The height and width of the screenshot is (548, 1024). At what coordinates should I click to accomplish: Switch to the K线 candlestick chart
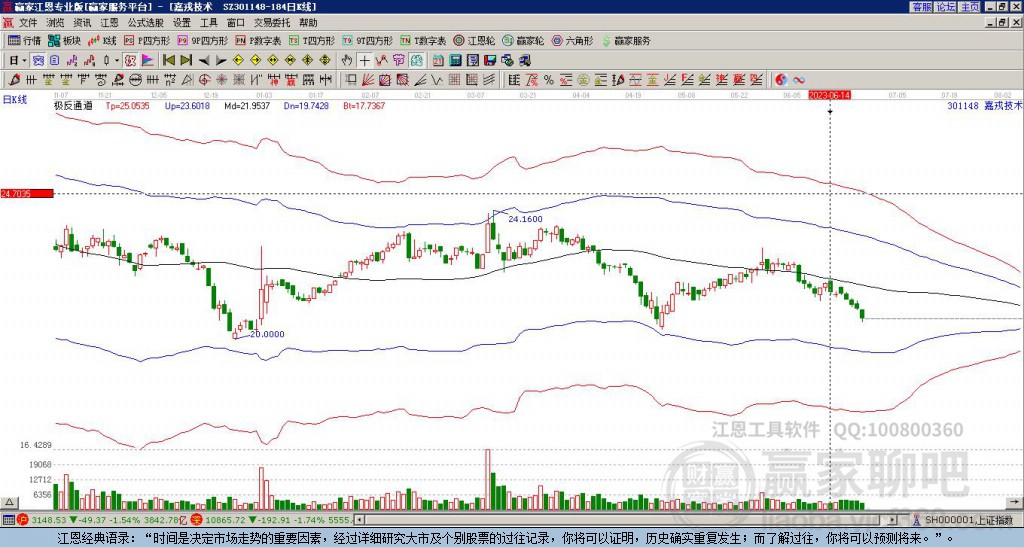pos(102,40)
